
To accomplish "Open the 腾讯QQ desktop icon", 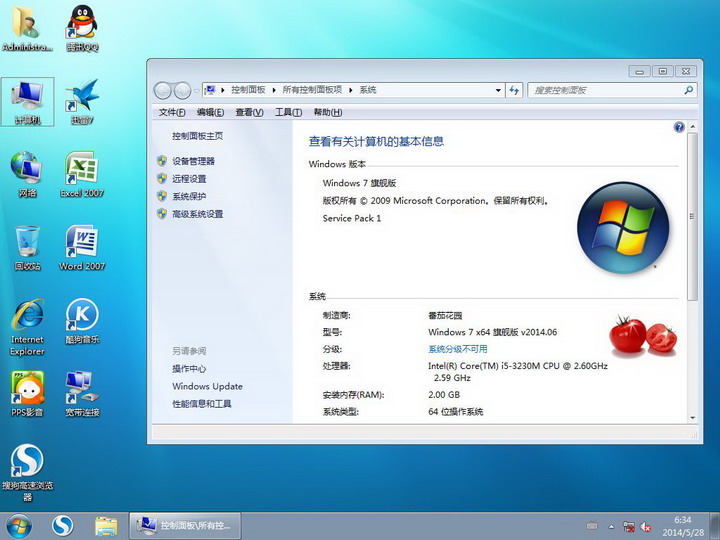I will coord(82,24).
